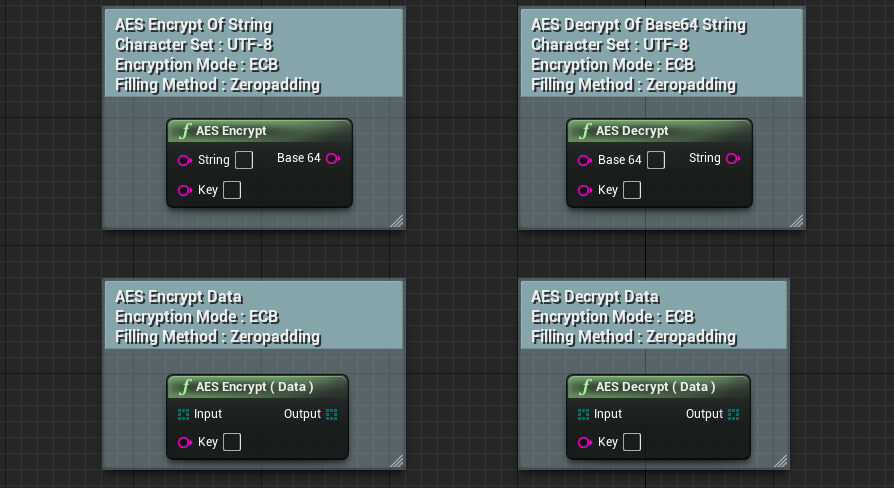Click the Key pin on AES Encrypt ( Data )
The image size is (894, 488).
click(185, 442)
